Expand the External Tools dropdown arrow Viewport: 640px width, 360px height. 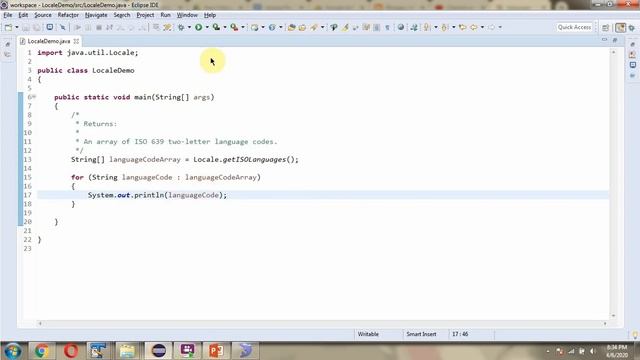243,27
